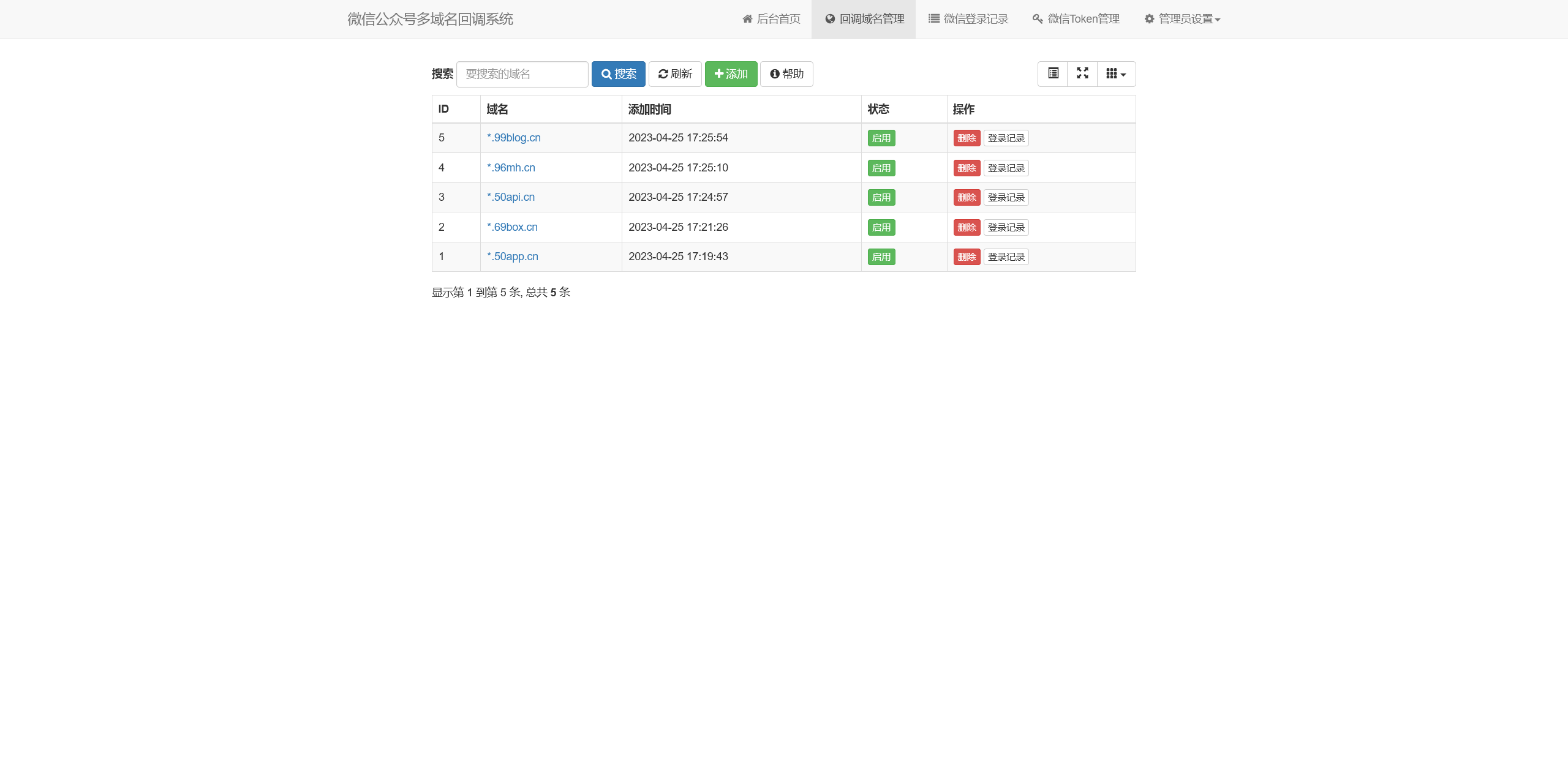Switch to card view using the list-detail icon
The height and width of the screenshot is (764, 1568).
(1052, 73)
